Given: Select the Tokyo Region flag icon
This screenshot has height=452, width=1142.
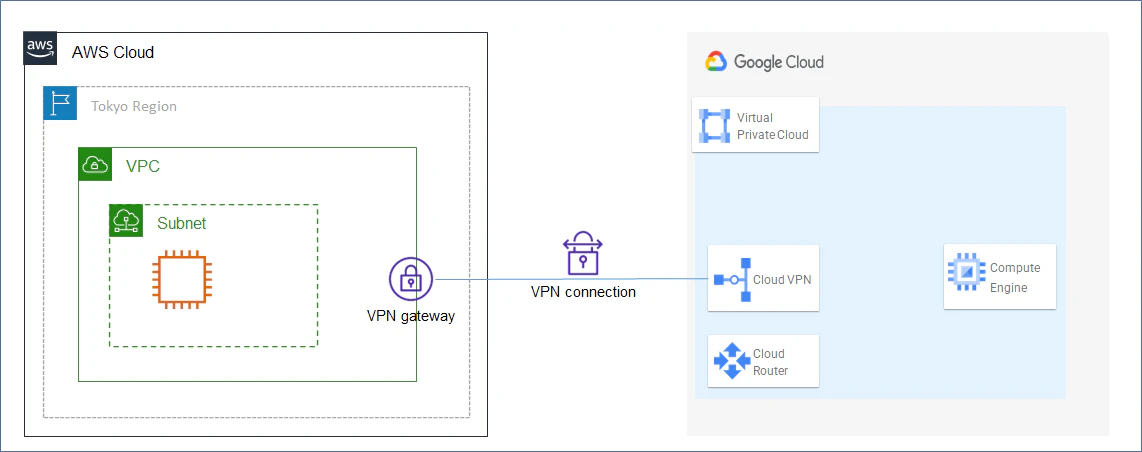Looking at the screenshot, I should pos(60,103).
